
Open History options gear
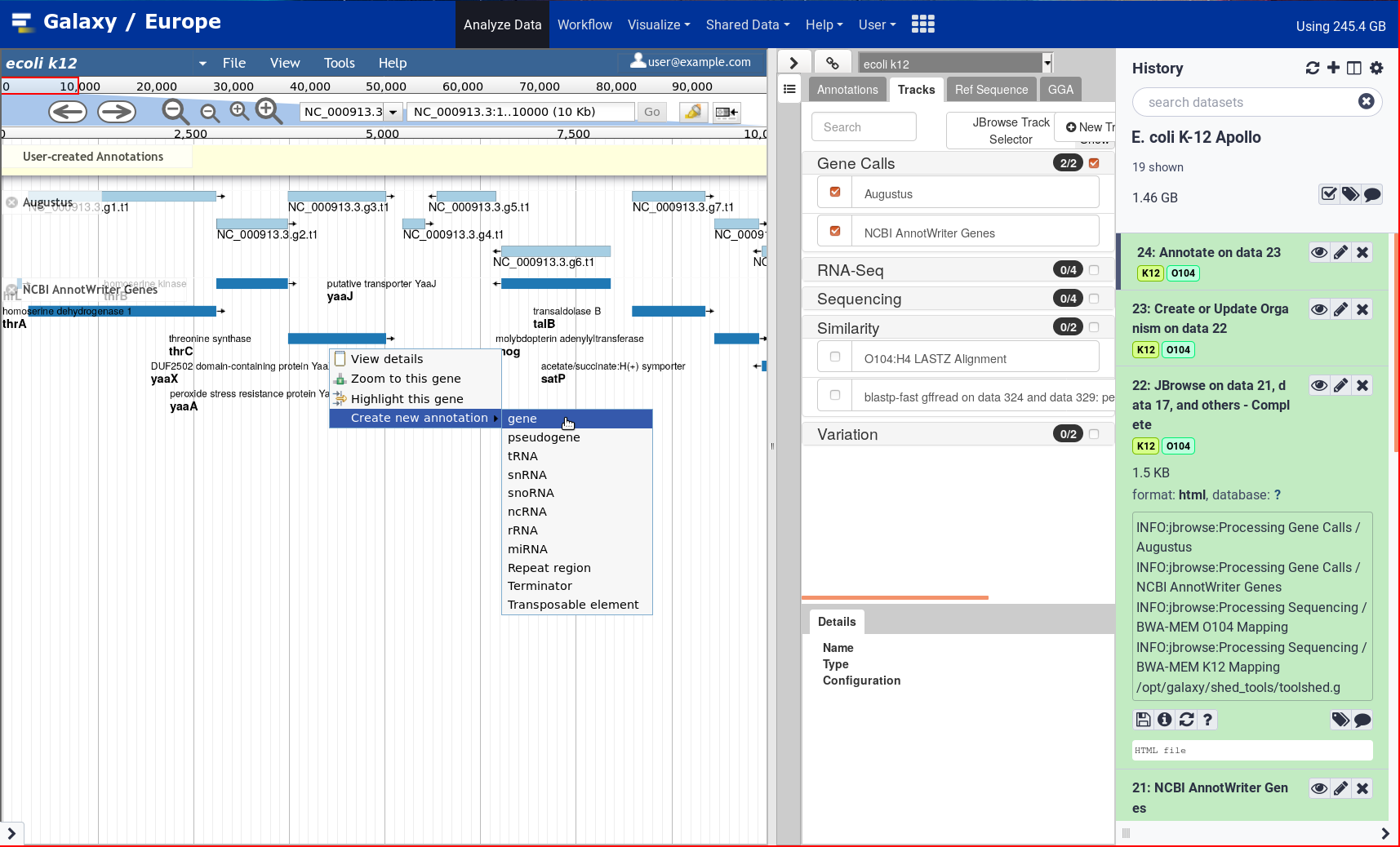click(x=1376, y=68)
